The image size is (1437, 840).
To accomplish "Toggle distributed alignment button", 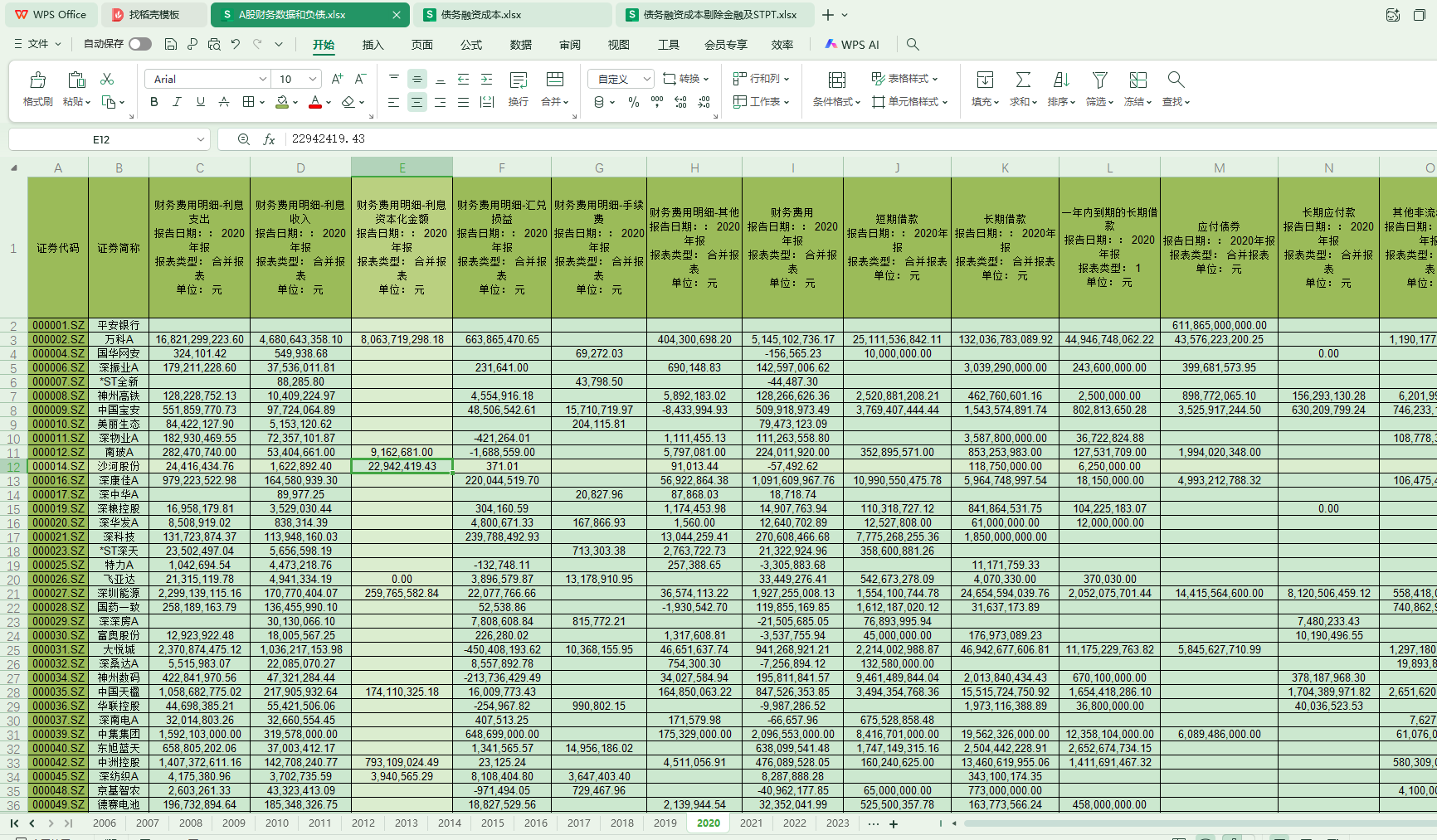I will (x=487, y=102).
